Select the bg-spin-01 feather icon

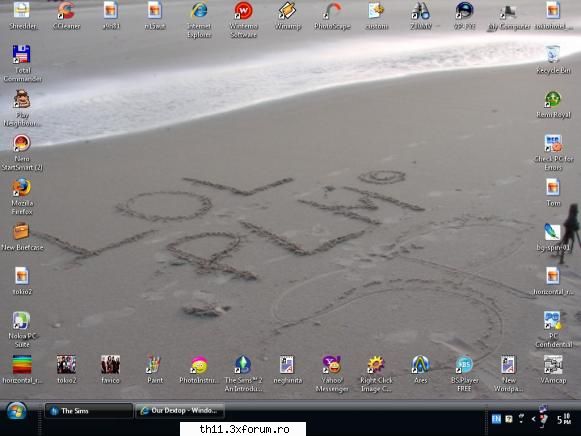pyautogui.click(x=552, y=237)
